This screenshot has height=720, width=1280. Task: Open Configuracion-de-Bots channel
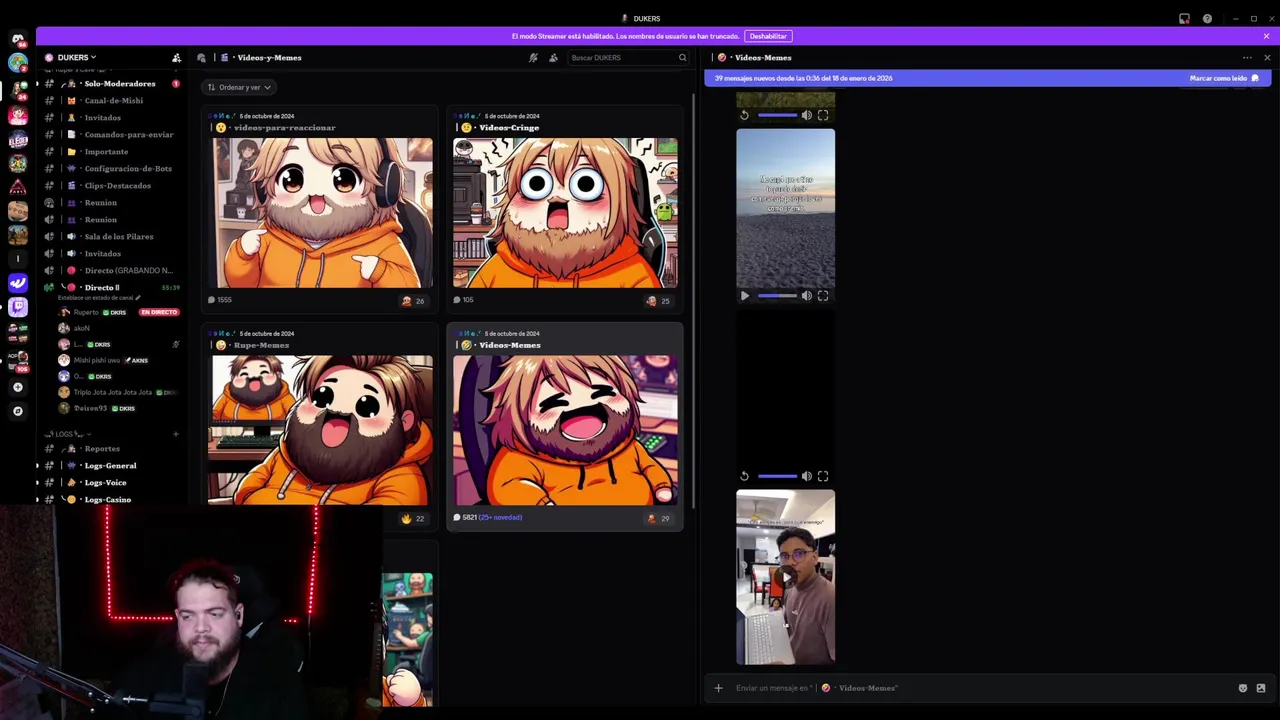tap(113, 169)
